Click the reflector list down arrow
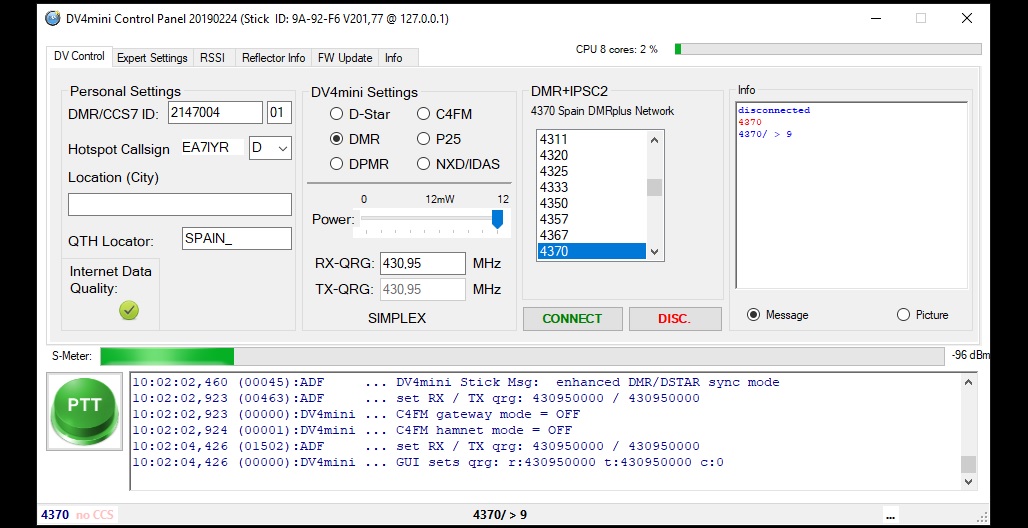 point(654,251)
